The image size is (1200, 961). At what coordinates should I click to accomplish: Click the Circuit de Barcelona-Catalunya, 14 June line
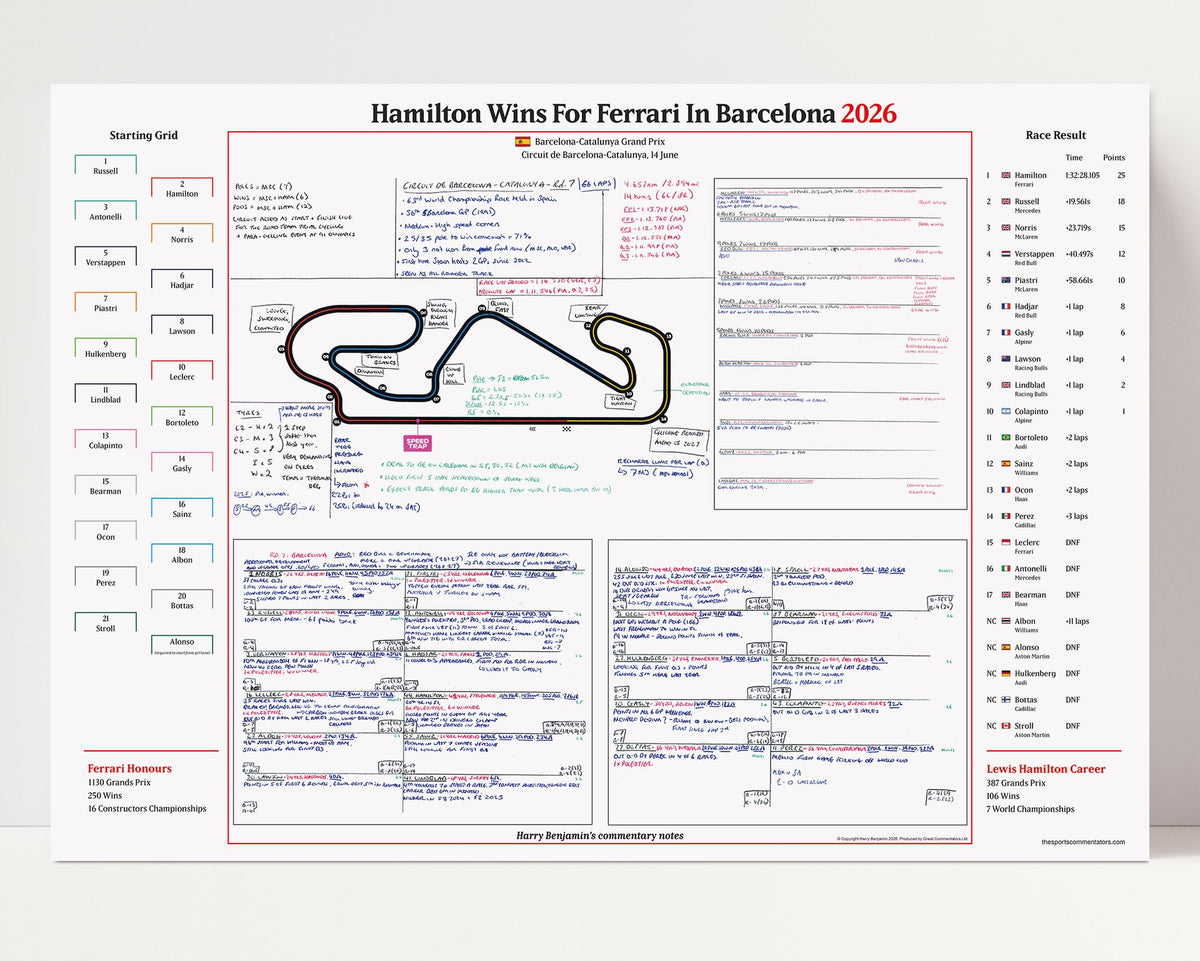[601, 155]
